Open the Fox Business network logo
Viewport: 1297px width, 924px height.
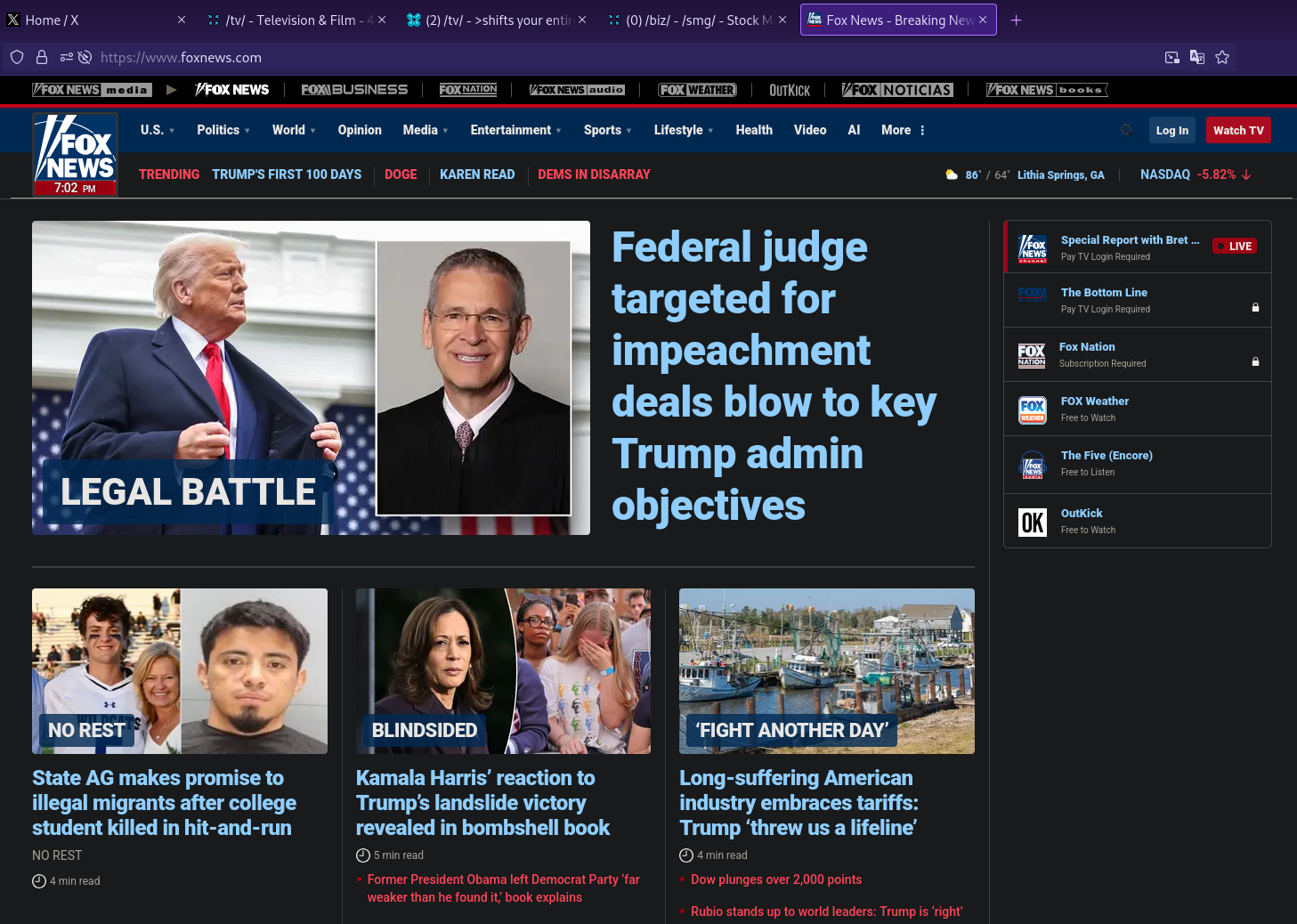point(354,90)
